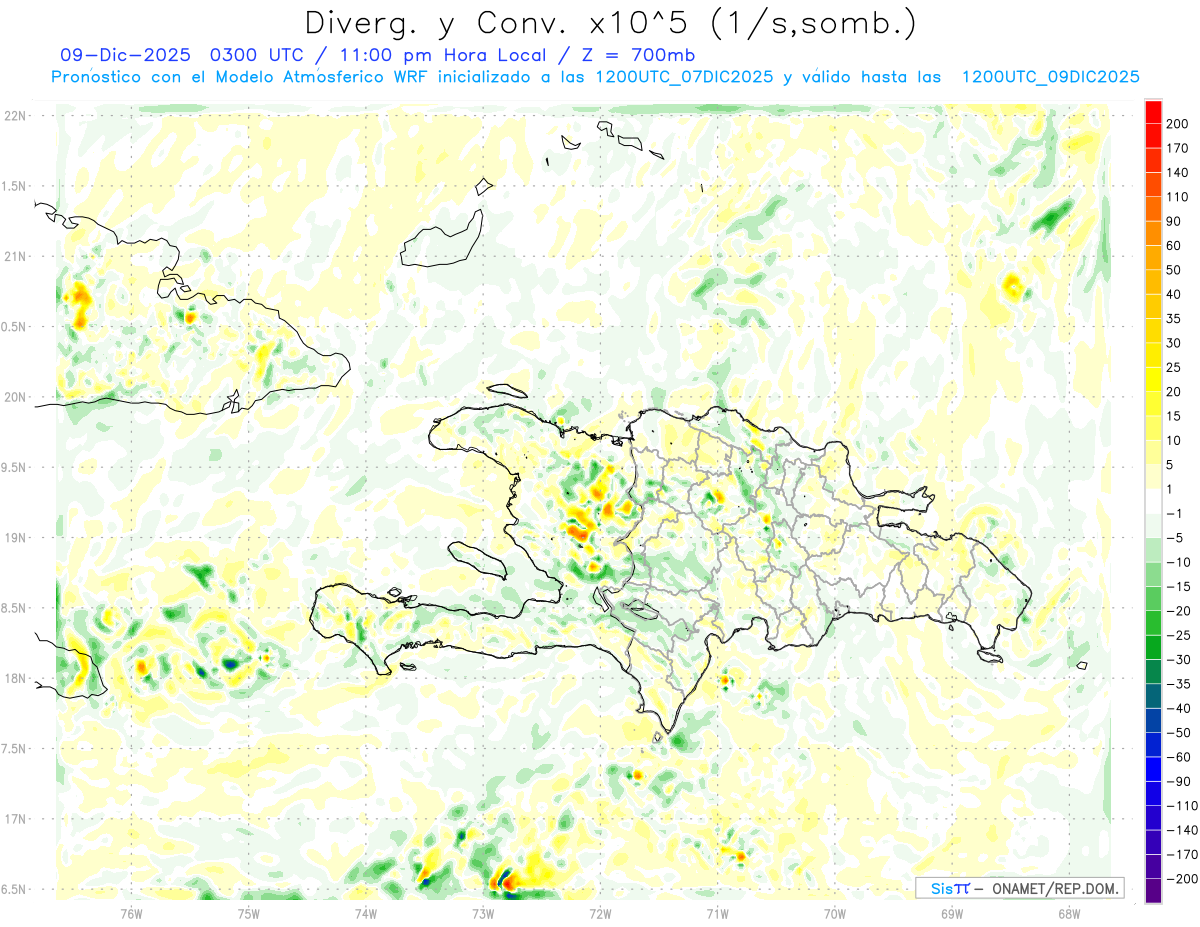Click the 68W longitude label

point(1068,913)
